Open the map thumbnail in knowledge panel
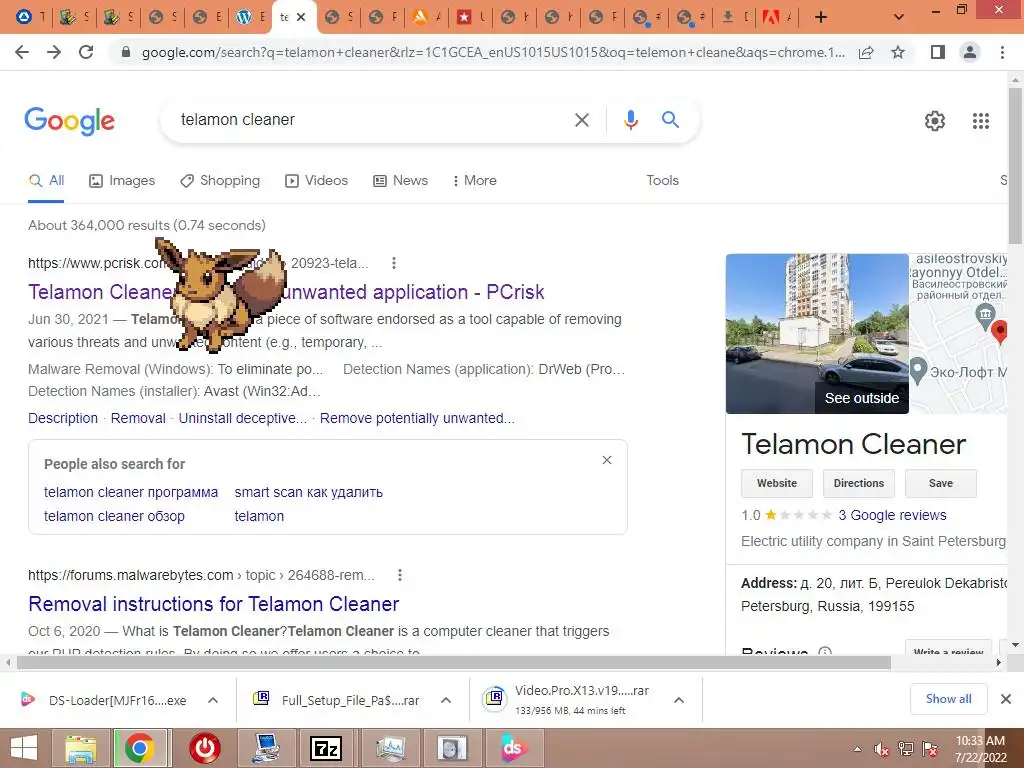Viewport: 1024px width, 768px height. tap(959, 334)
